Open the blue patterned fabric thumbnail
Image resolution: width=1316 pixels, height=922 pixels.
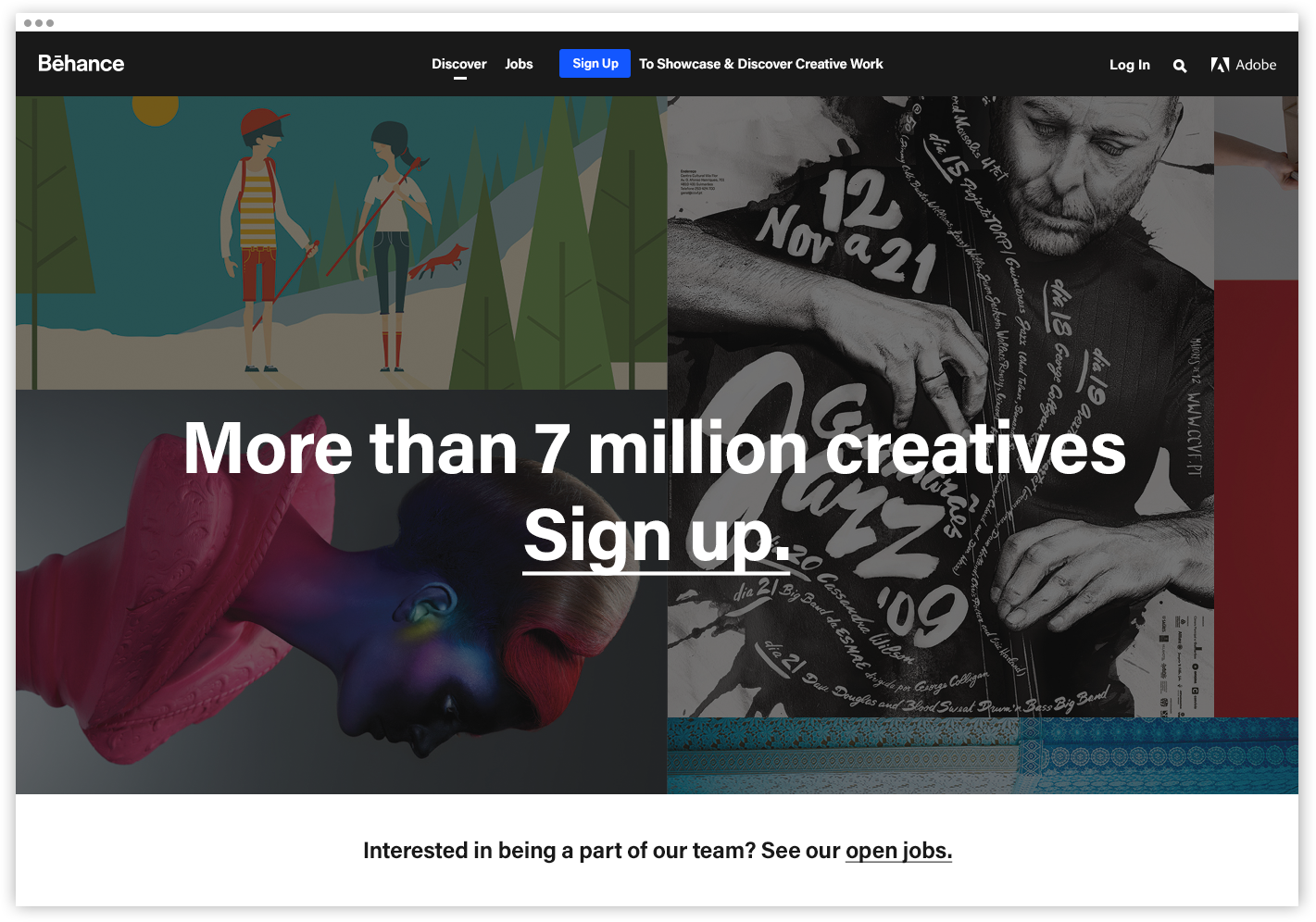pos(983,756)
